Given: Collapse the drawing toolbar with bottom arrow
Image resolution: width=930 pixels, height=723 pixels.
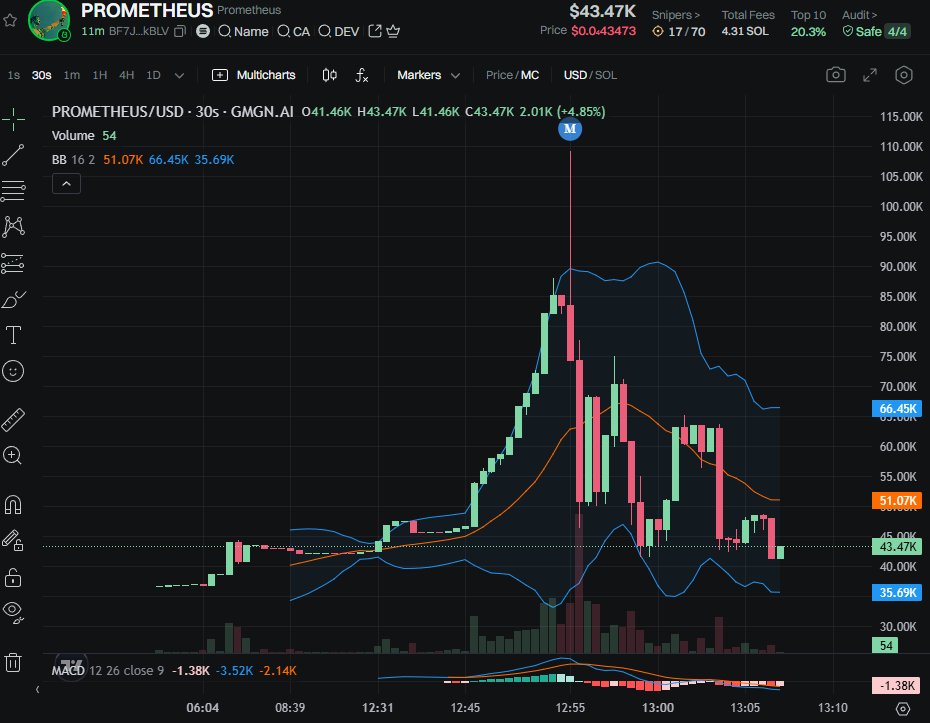Looking at the screenshot, I should click(37, 689).
